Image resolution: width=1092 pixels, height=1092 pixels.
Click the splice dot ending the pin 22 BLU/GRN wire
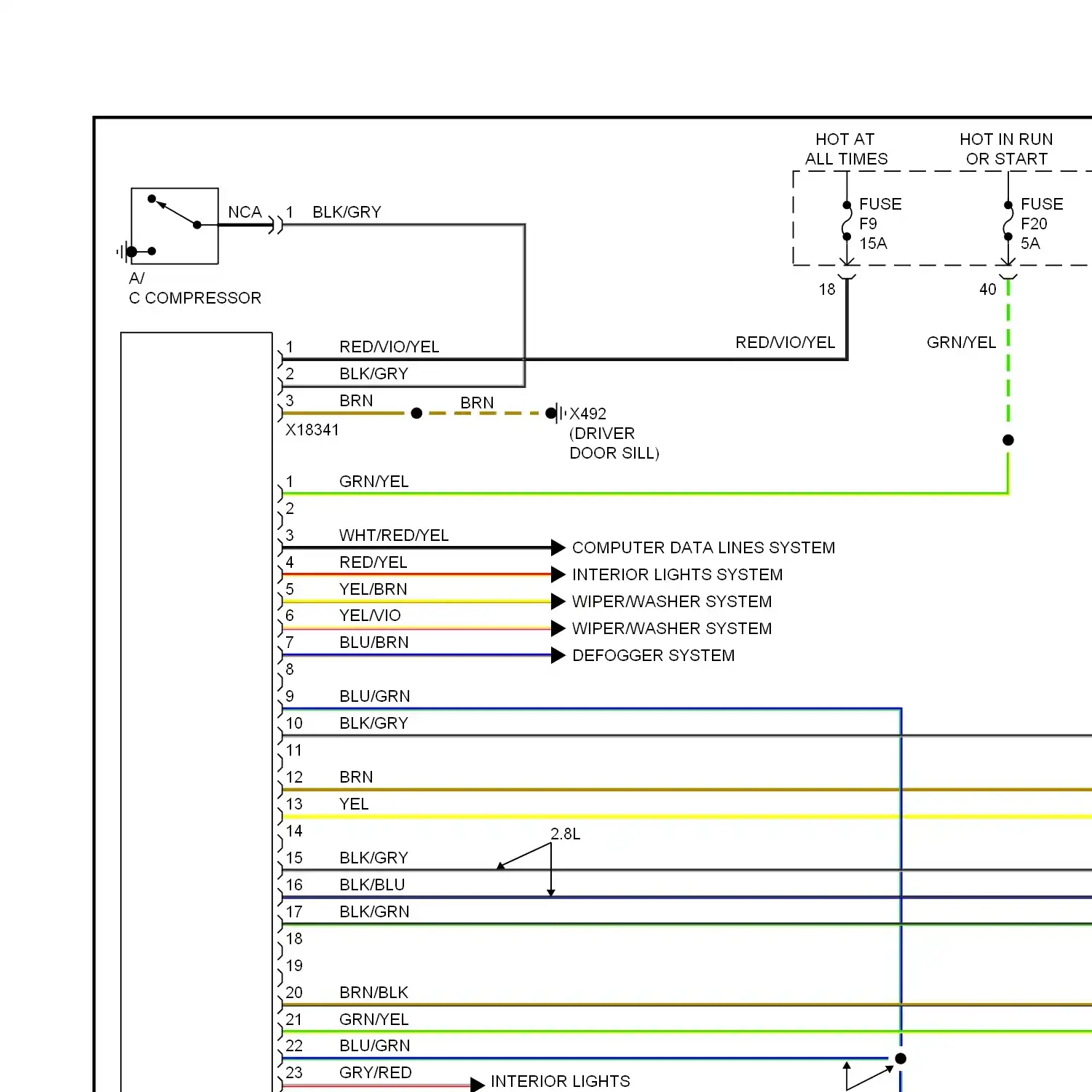pyautogui.click(x=901, y=1059)
